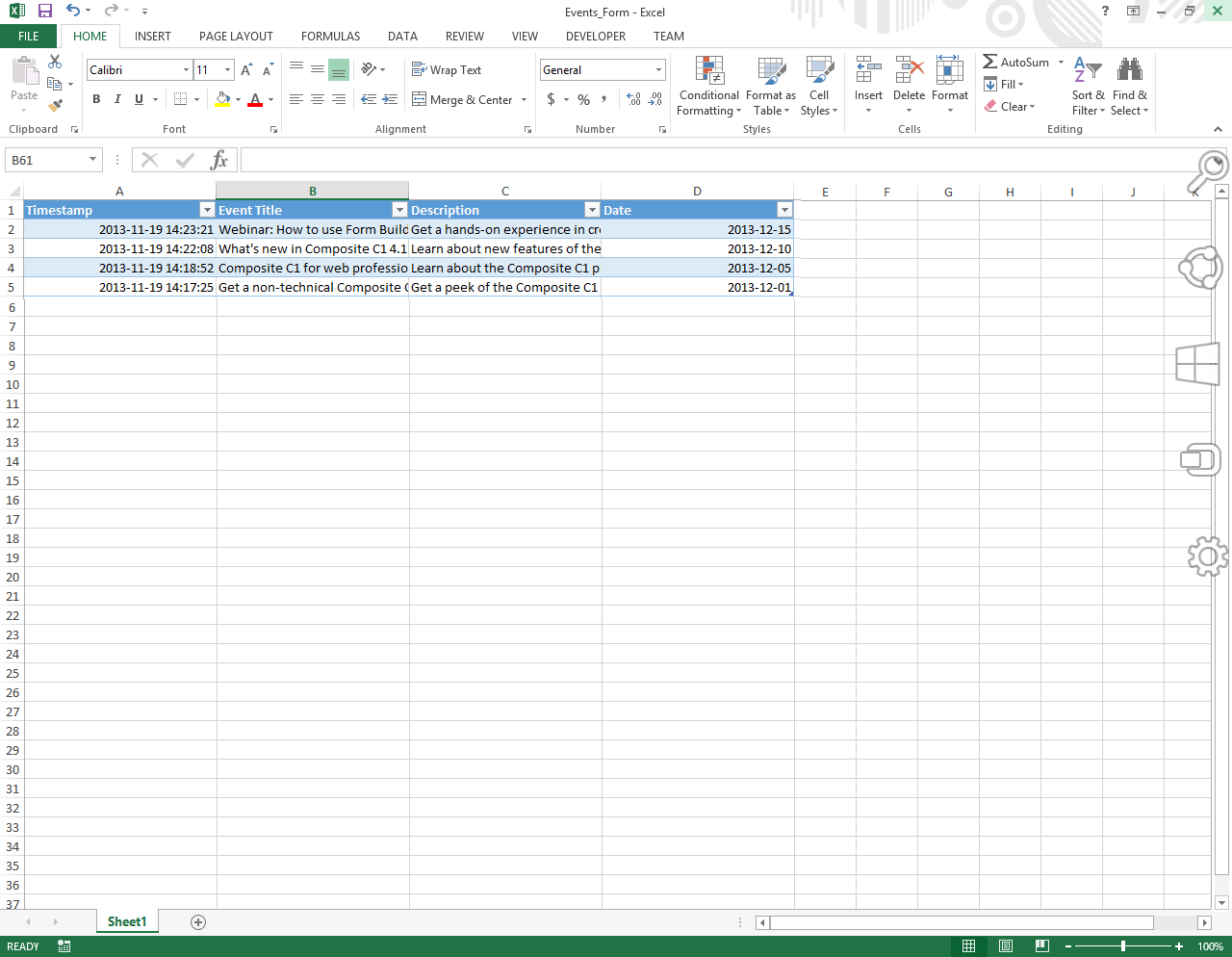This screenshot has height=957, width=1232.
Task: Open the font name Calibri dropdown
Action: click(x=186, y=70)
